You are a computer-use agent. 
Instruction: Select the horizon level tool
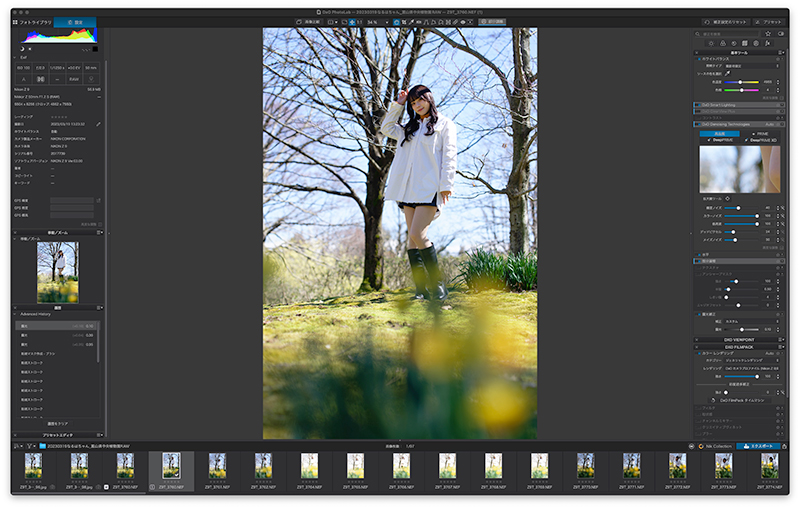[418, 22]
